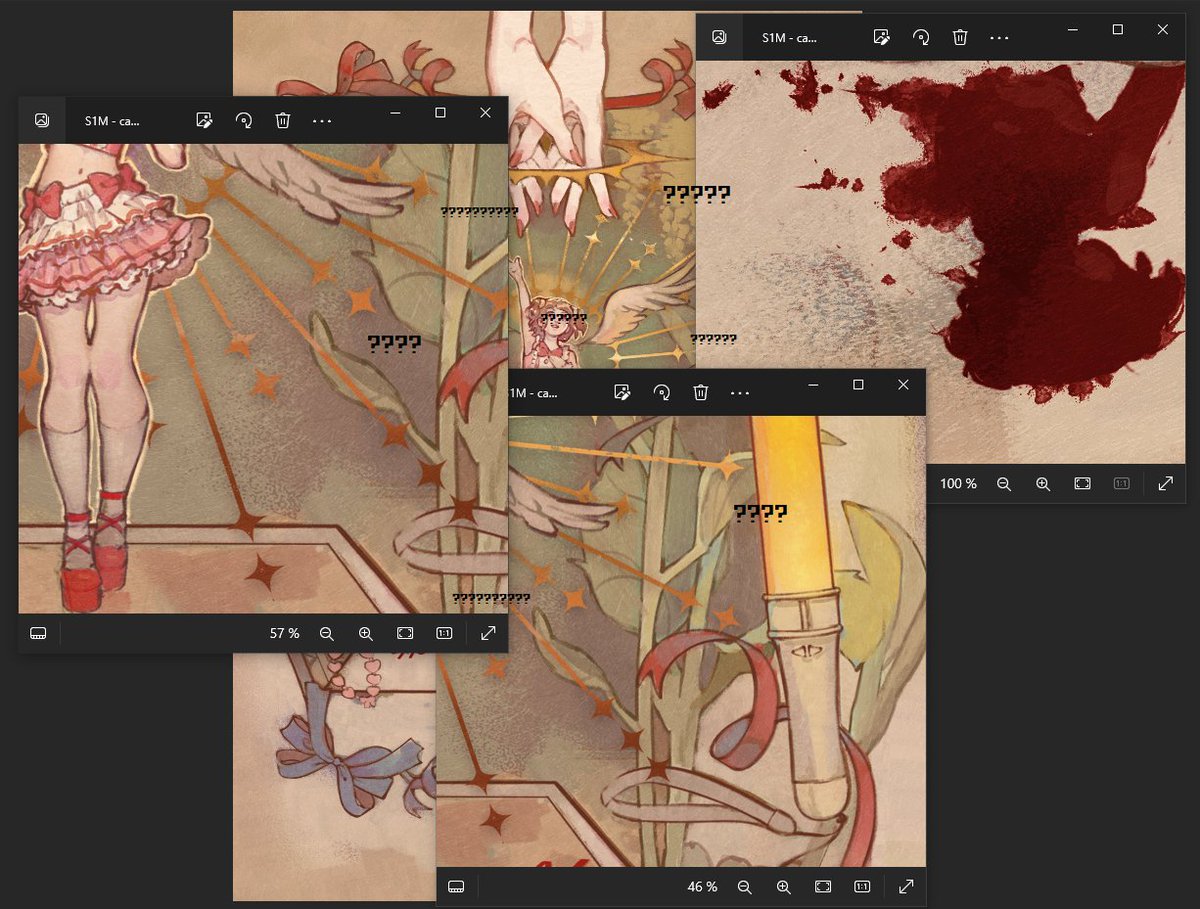Toggle the filmstrip in the 57 % window

[x=39, y=633]
